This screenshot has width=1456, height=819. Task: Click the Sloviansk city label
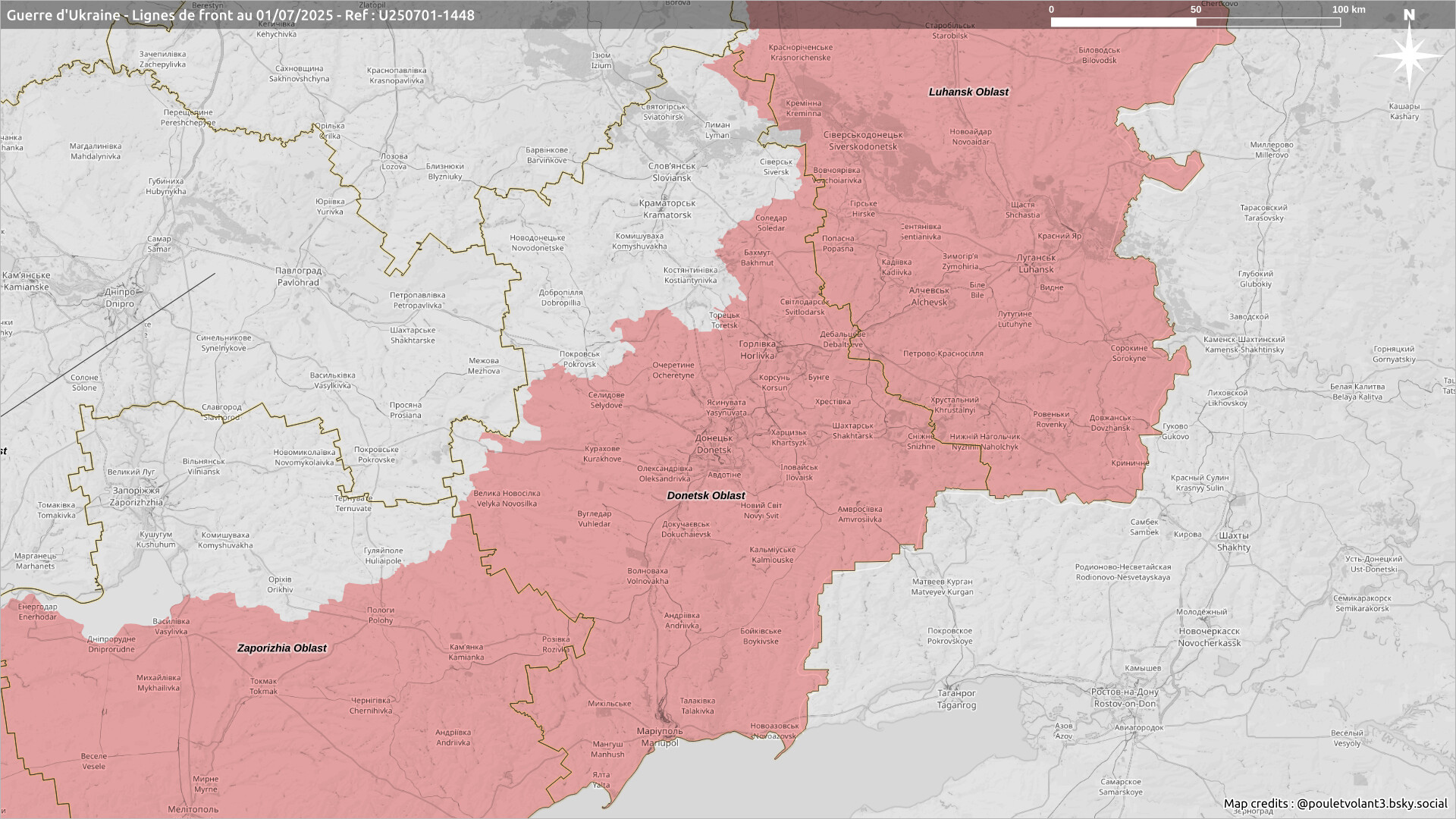pyautogui.click(x=672, y=172)
